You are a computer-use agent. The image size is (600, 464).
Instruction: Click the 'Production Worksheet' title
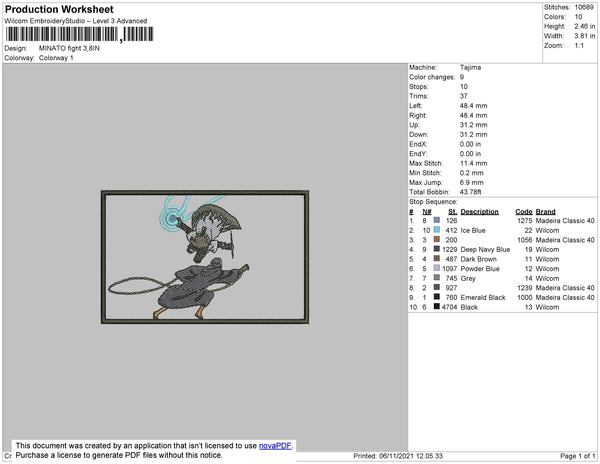tap(59, 9)
